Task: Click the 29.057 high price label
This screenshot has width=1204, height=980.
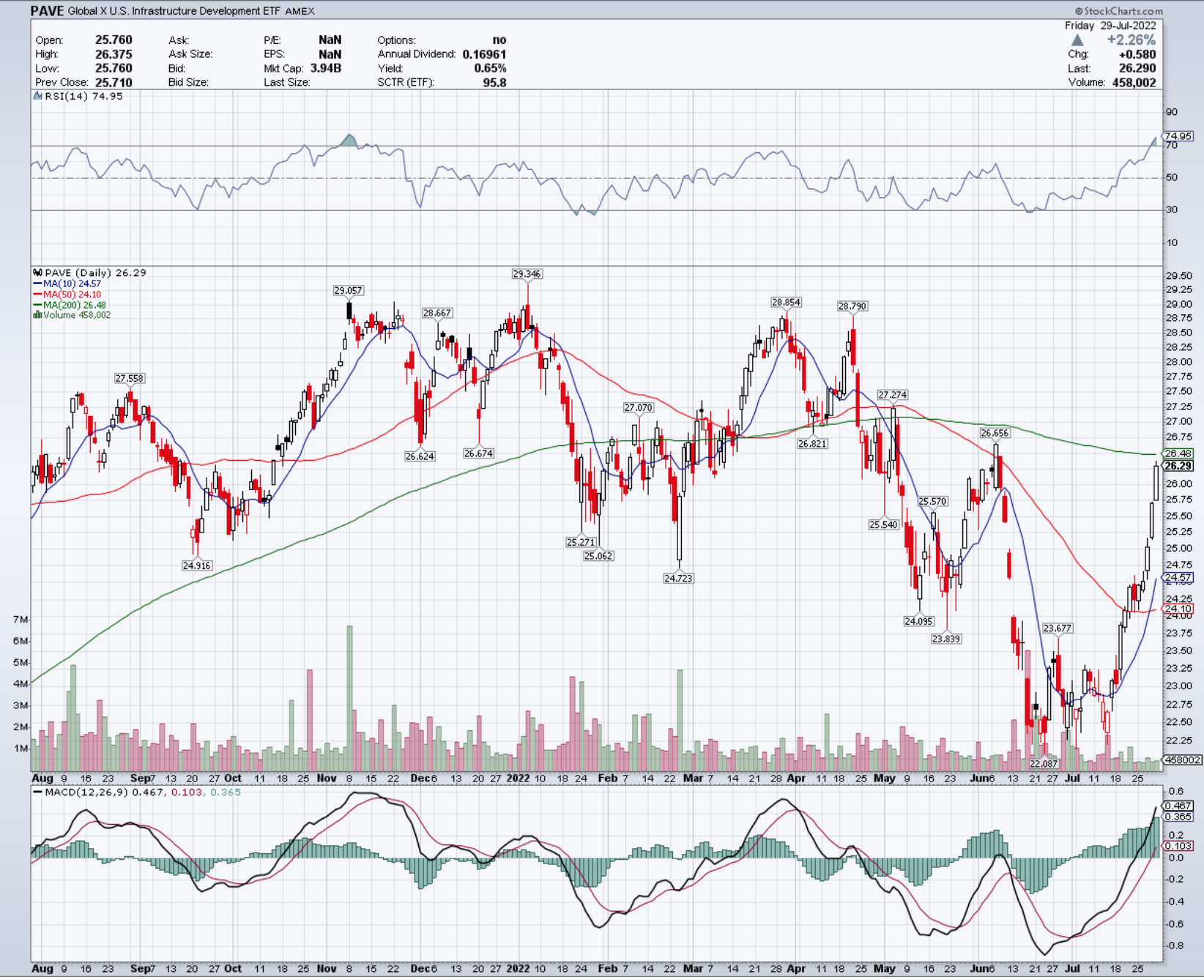Action: point(348,290)
